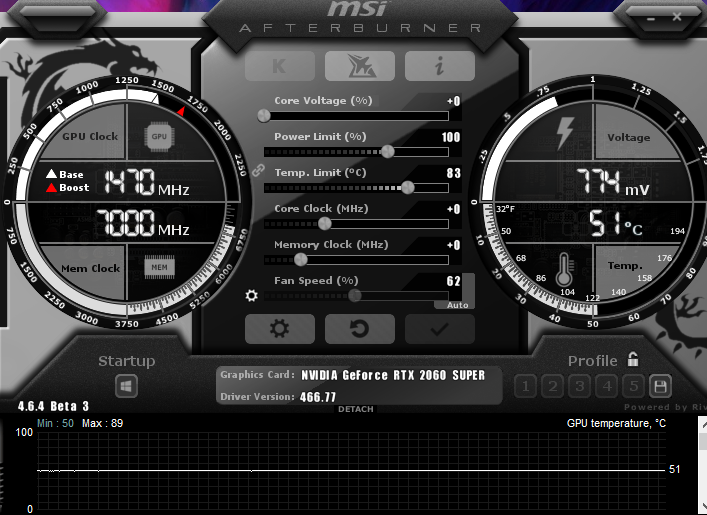Toggle the link icon beside Temp. Limit
Viewport: 707px width, 515px height.
coord(258,170)
